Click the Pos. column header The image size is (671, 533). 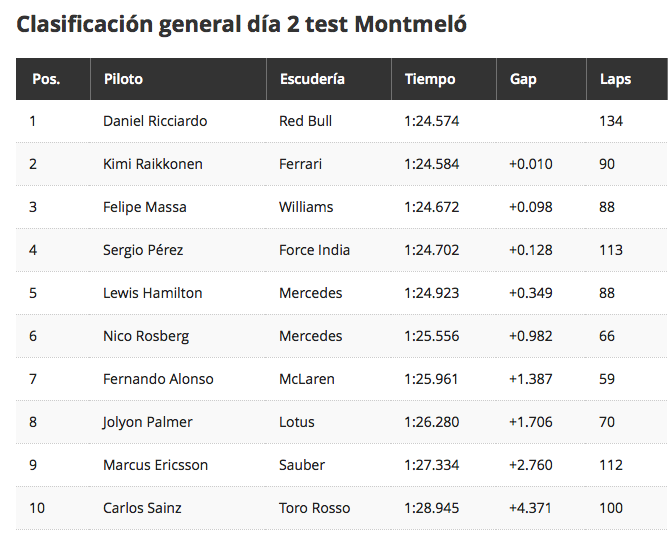click(x=46, y=79)
